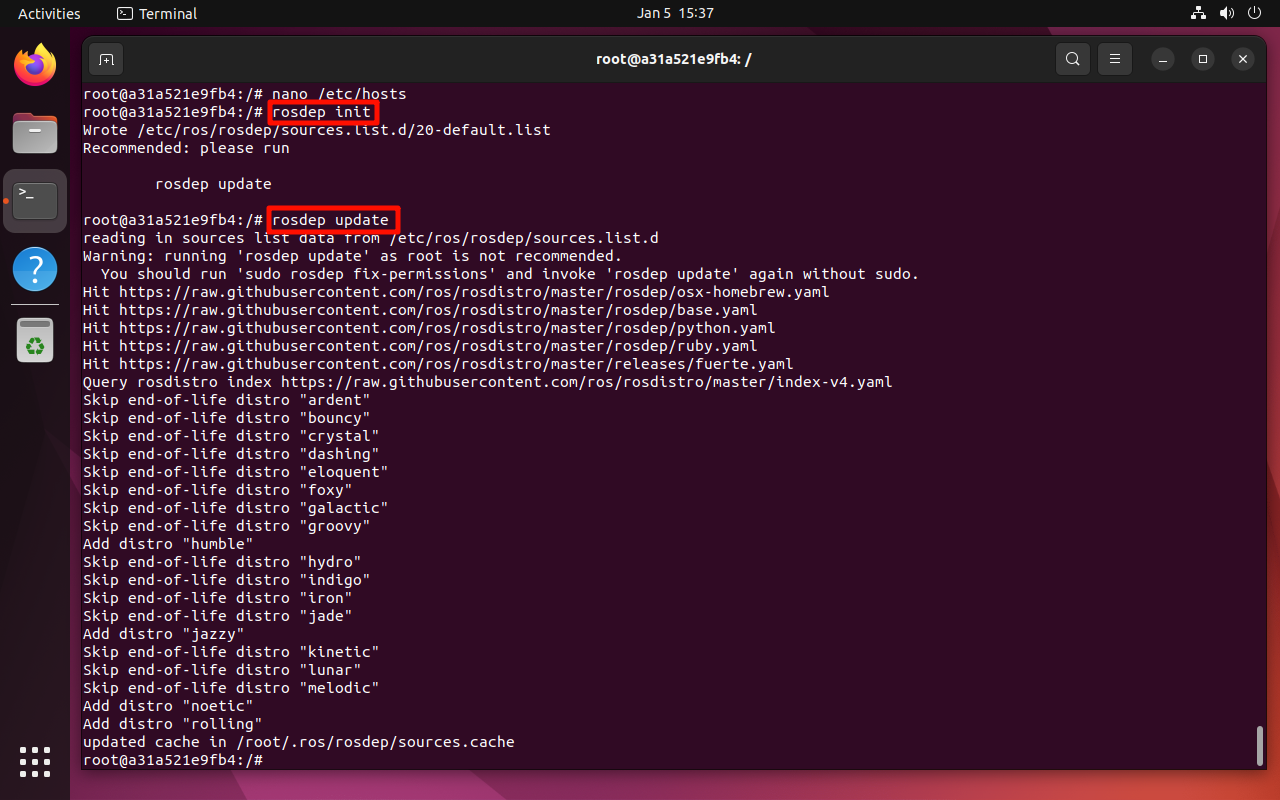Close the terminal window

pos(1243,59)
